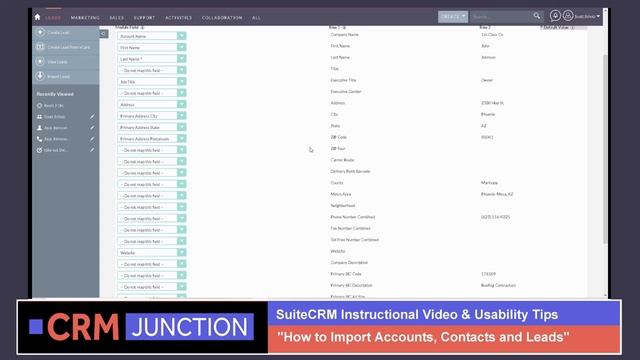640x360 pixels.
Task: Click the 'Executive Title' row label
Action: point(343,80)
